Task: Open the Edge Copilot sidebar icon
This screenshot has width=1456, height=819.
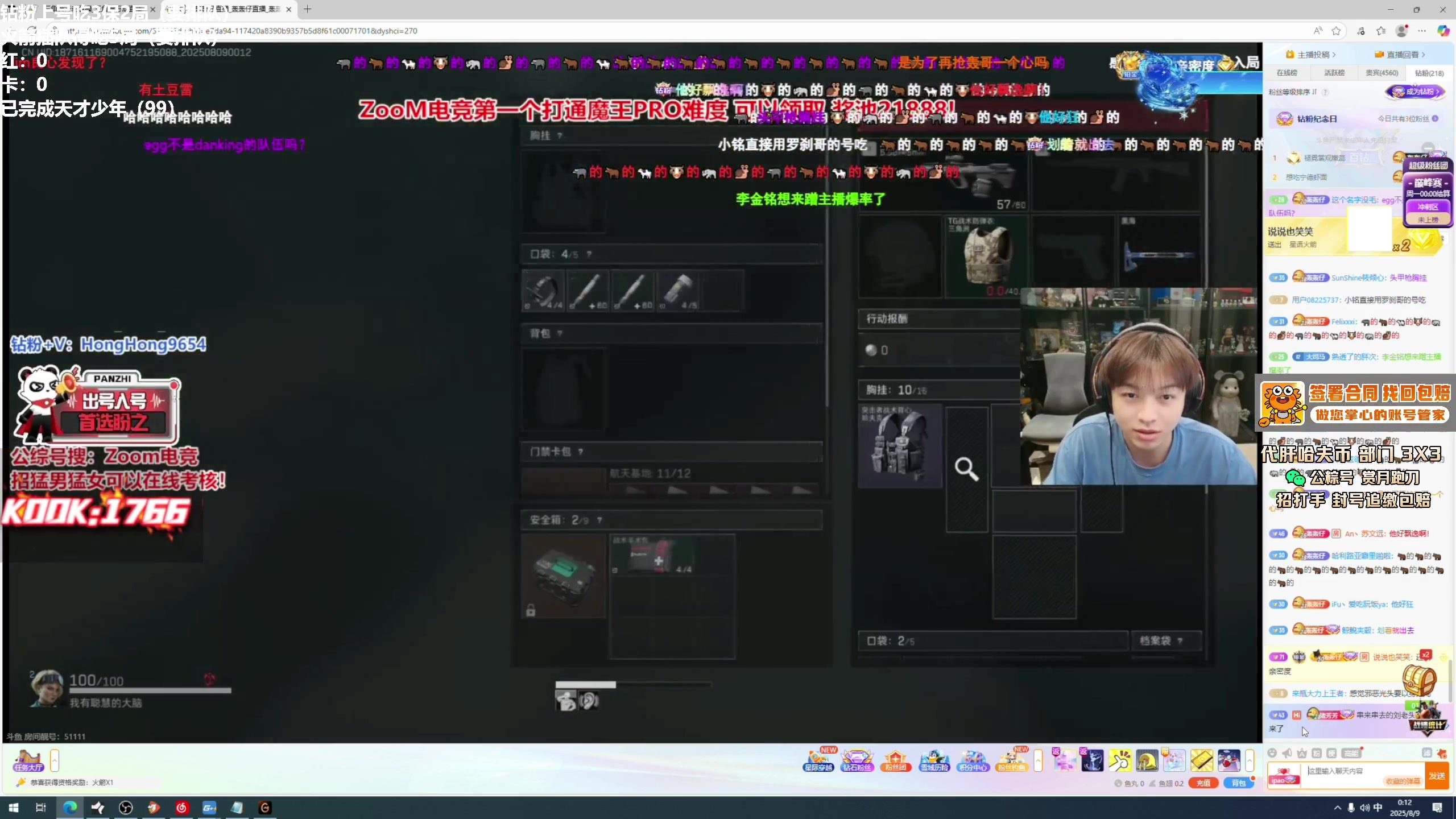Action: [x=1443, y=31]
